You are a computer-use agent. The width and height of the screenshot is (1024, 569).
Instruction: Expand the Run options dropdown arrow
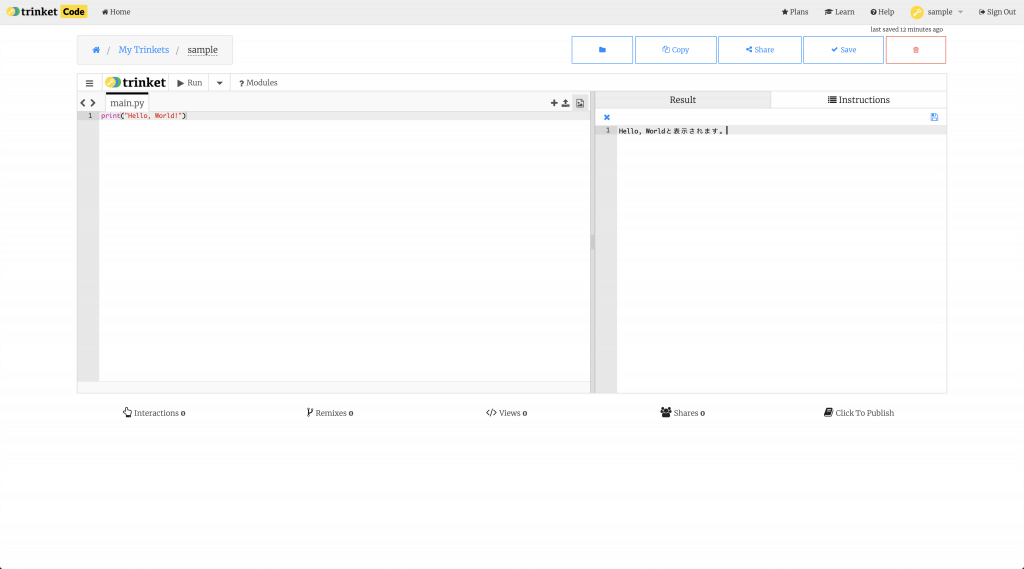coord(219,83)
